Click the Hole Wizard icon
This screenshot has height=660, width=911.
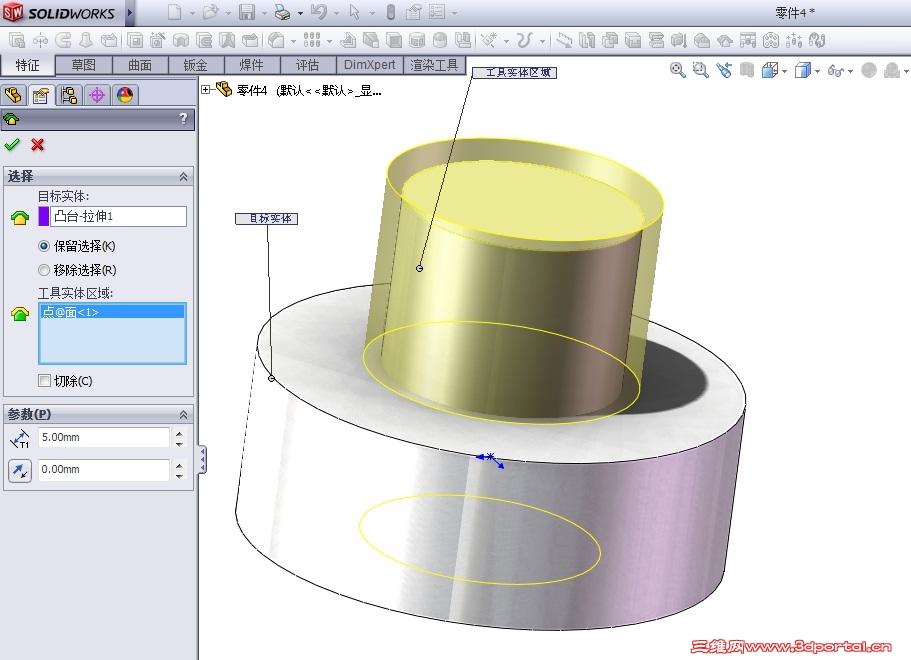tap(157, 40)
